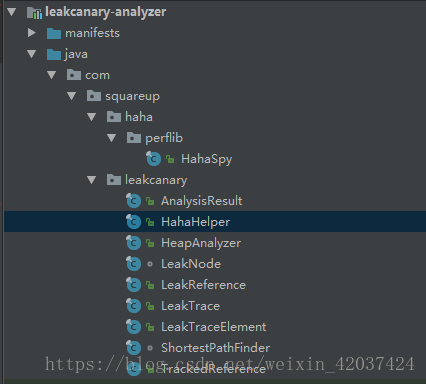
Task: Click the public lock icon beside HahaHelper
Action: [x=150, y=222]
